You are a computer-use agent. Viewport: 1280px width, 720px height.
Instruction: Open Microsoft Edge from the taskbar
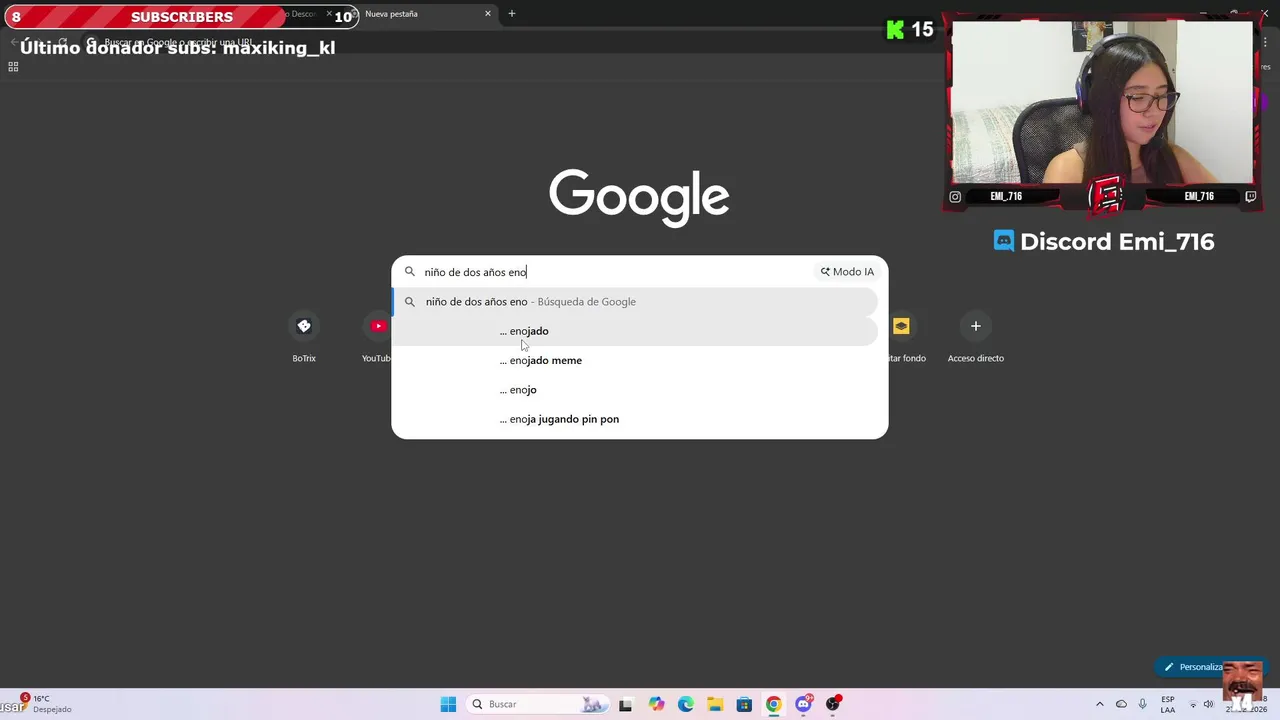(685, 704)
